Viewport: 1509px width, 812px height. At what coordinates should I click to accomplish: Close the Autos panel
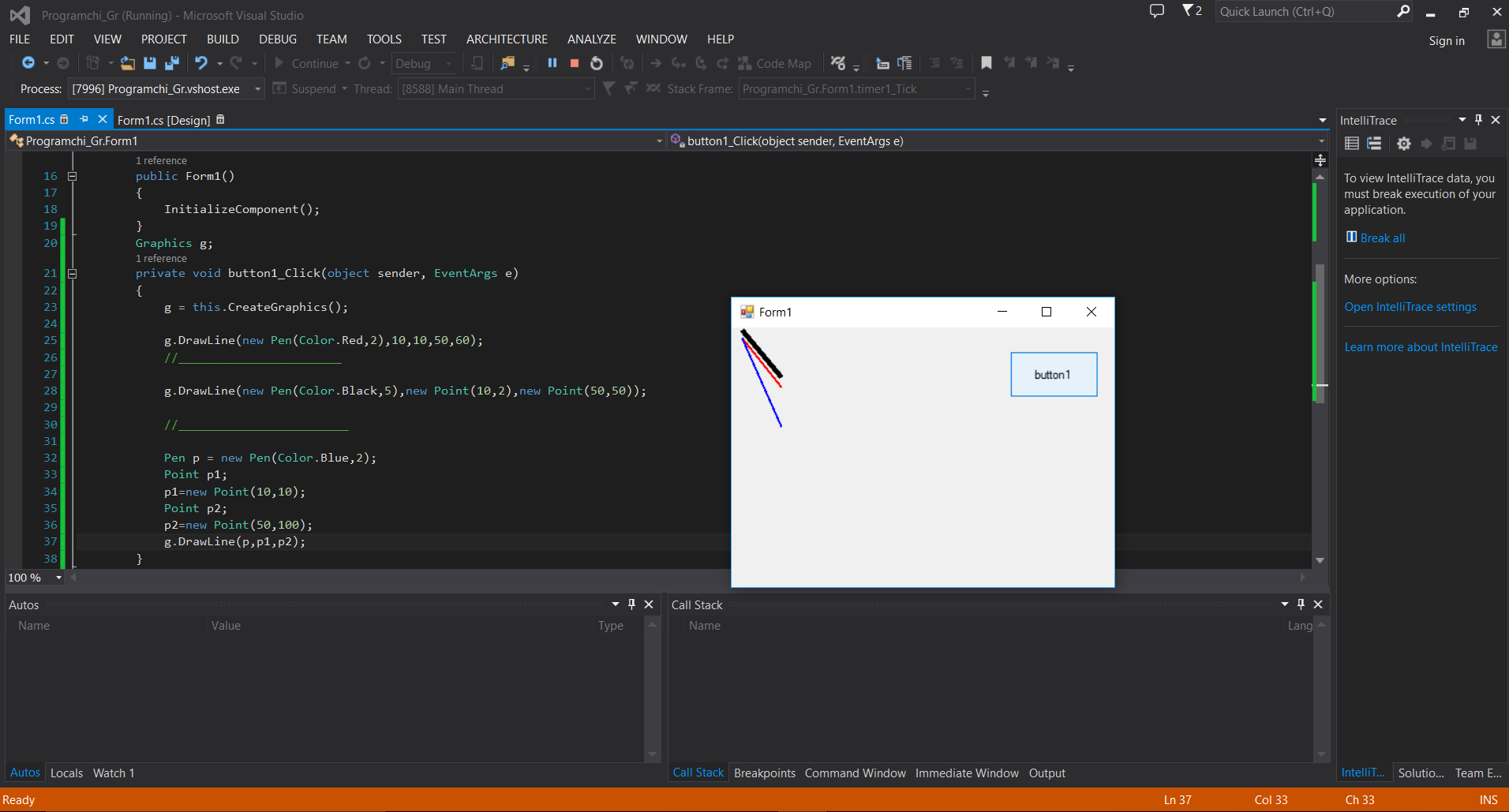tap(649, 604)
